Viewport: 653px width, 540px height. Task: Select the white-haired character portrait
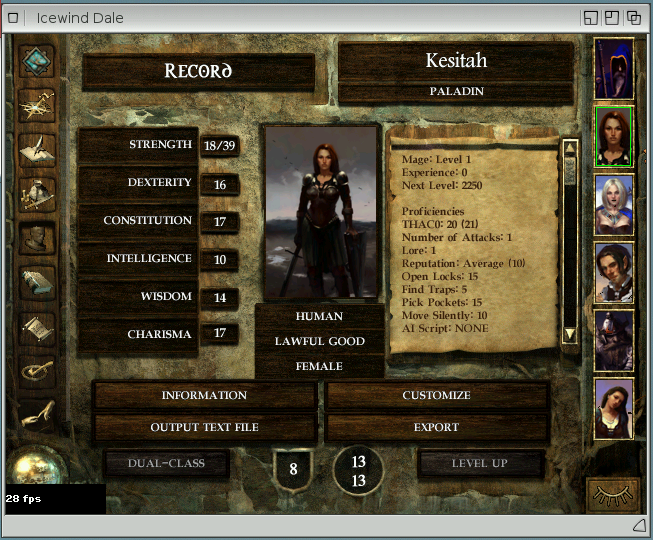[613, 205]
